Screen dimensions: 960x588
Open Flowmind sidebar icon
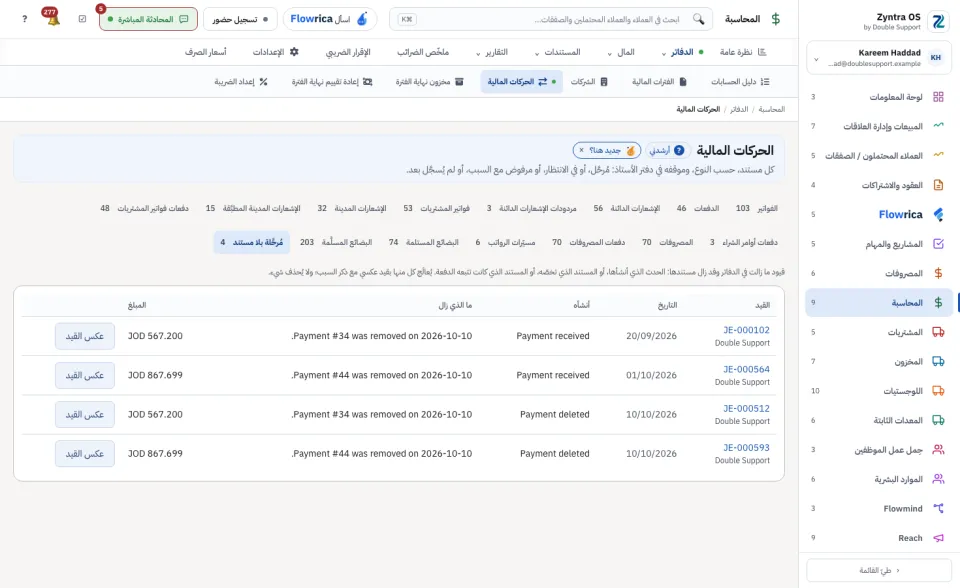pos(938,508)
